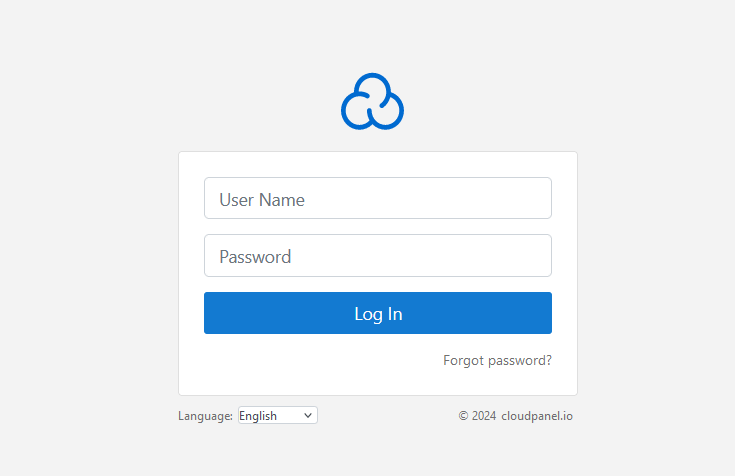Focus the User Name input field

(378, 198)
